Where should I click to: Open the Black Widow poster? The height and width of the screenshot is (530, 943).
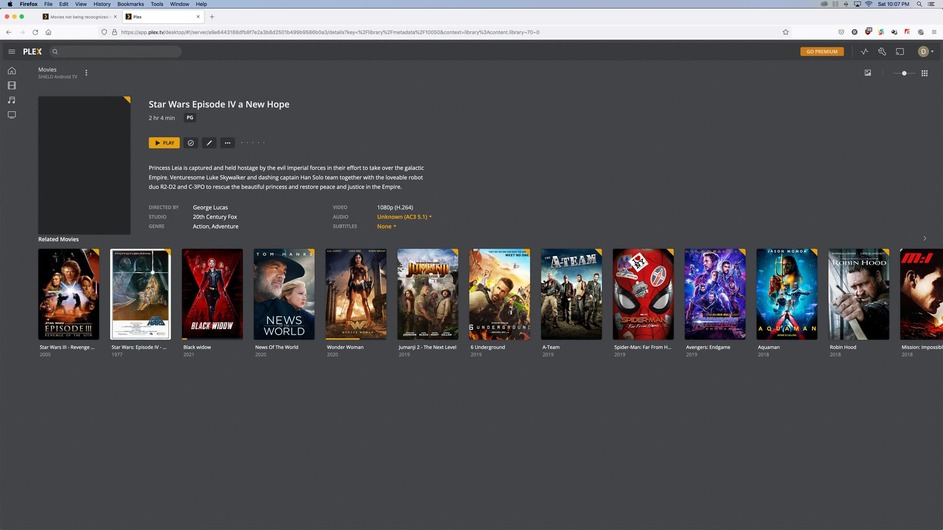[x=212, y=294]
